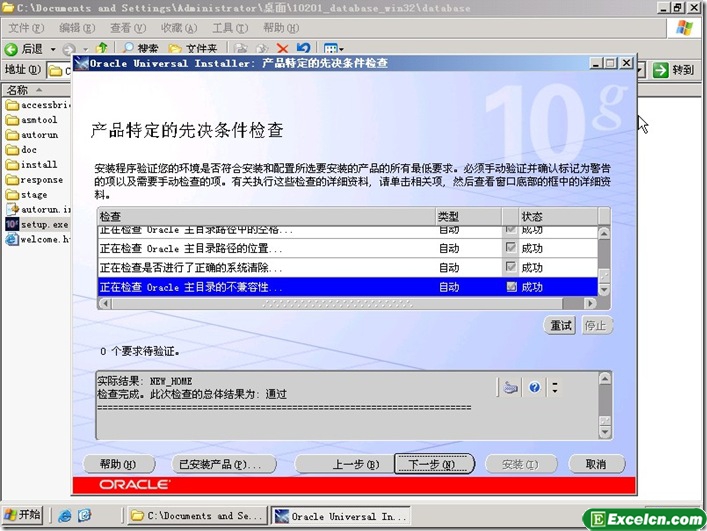Image resolution: width=707 pixels, height=531 pixels.
Task: Open the Back button history dropdown arrow
Action: tap(53, 49)
